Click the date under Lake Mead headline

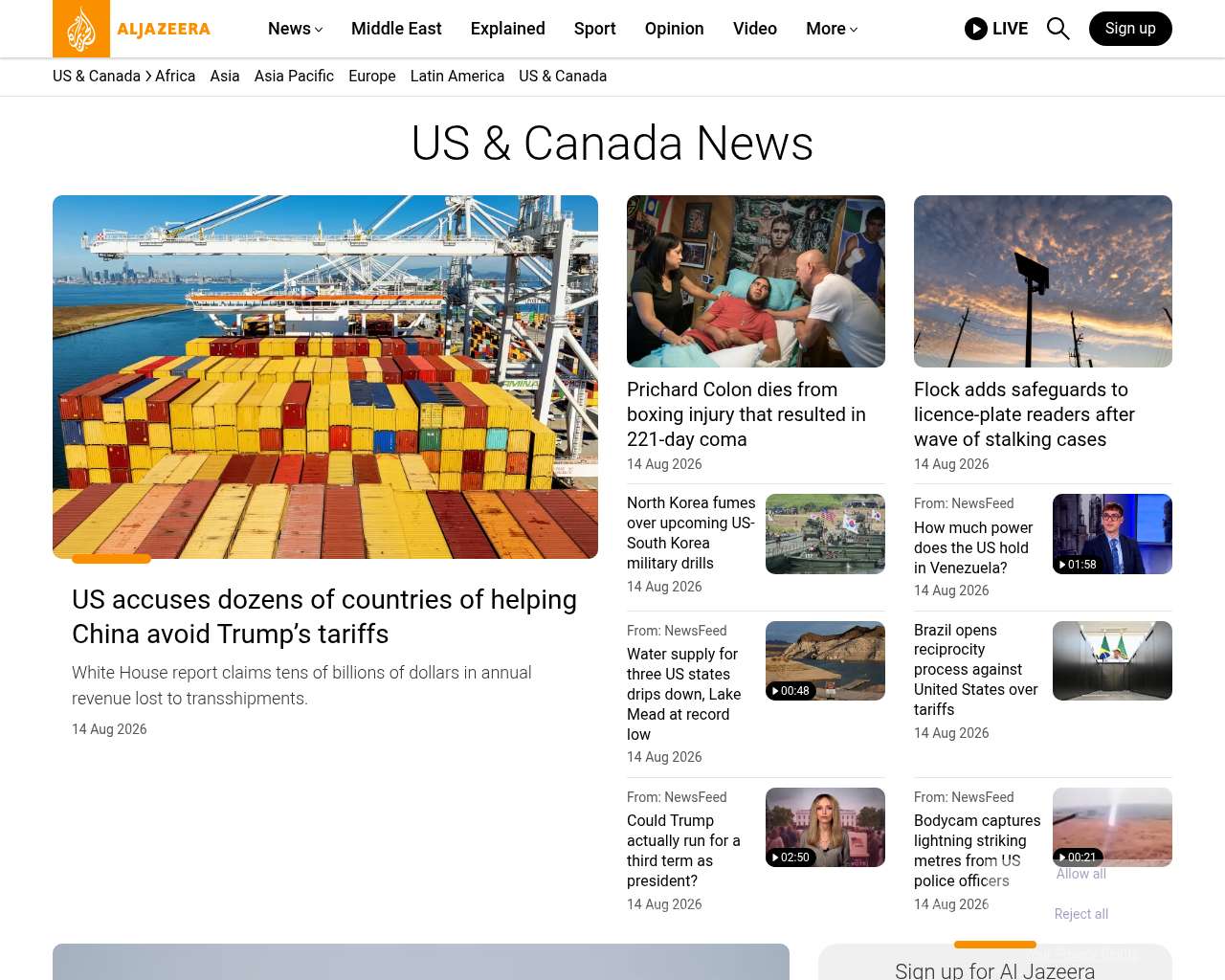click(x=664, y=757)
